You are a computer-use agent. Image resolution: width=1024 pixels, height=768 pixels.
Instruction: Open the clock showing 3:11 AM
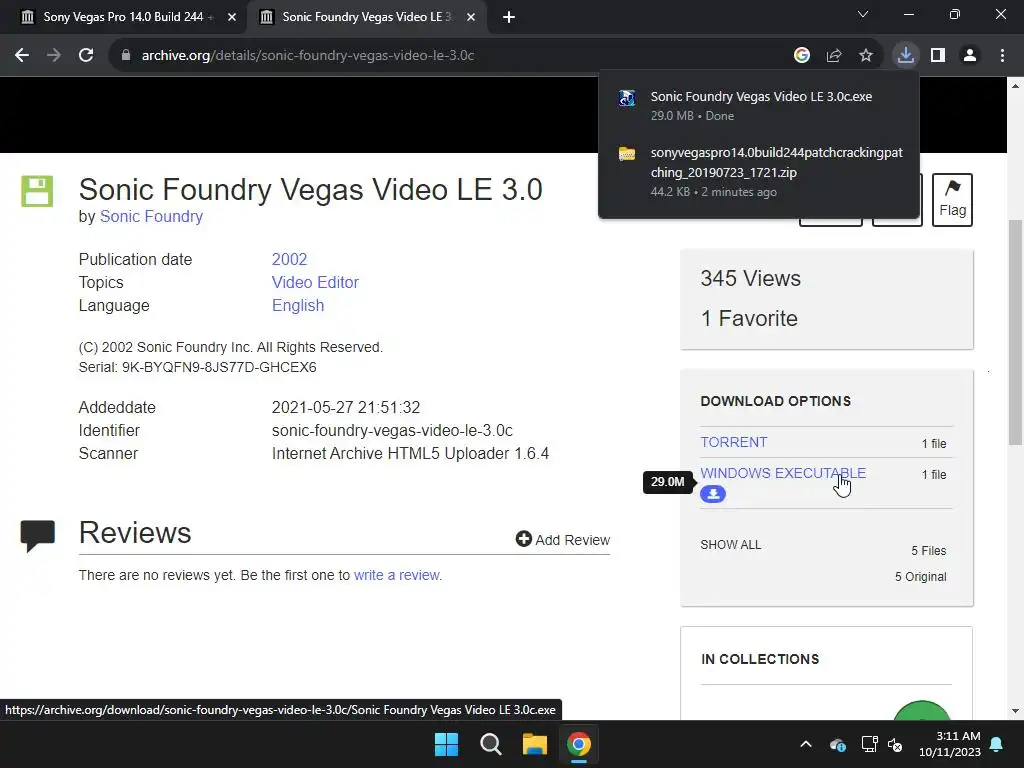pos(950,744)
